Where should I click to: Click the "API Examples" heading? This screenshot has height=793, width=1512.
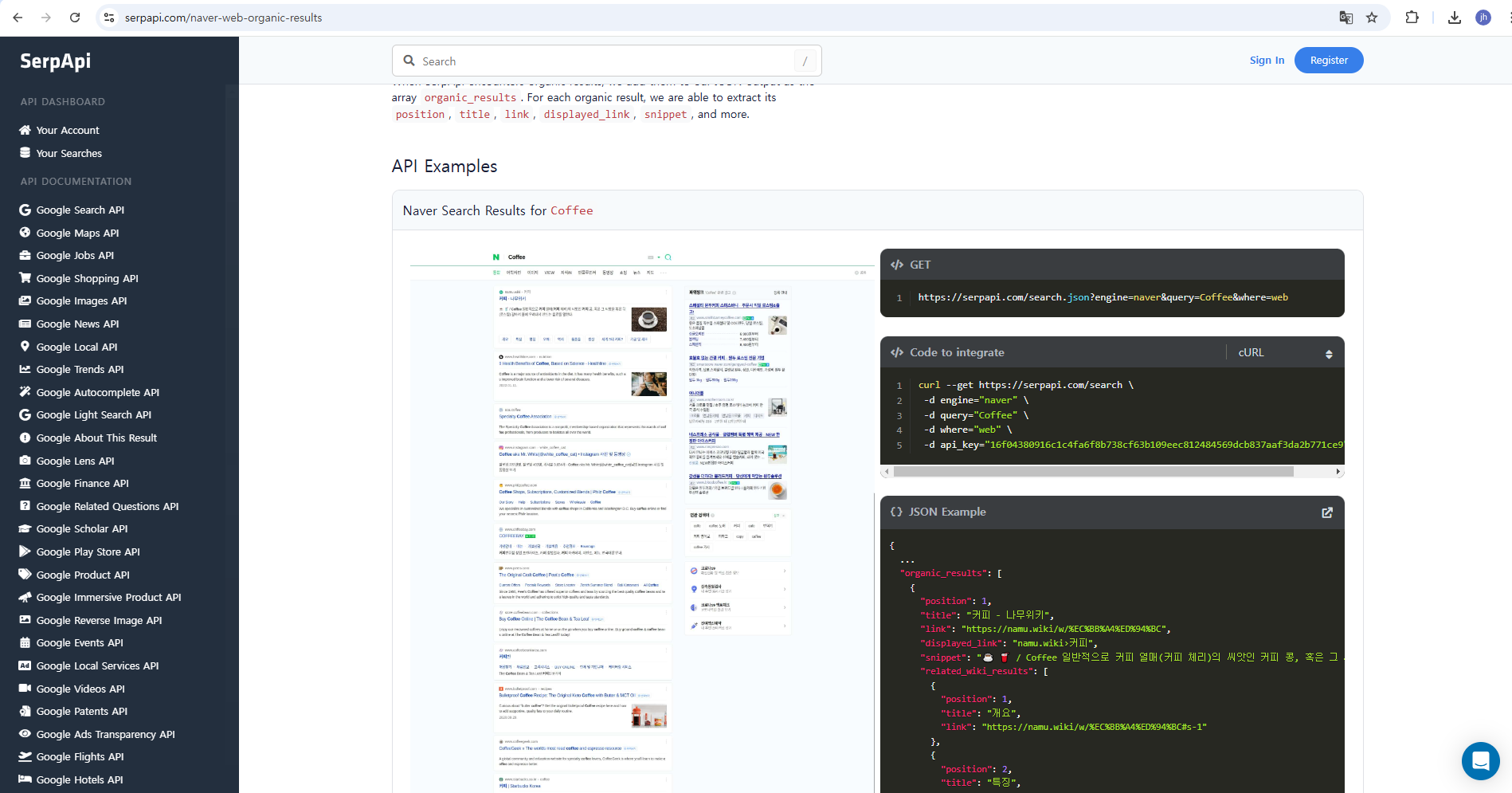[x=445, y=166]
